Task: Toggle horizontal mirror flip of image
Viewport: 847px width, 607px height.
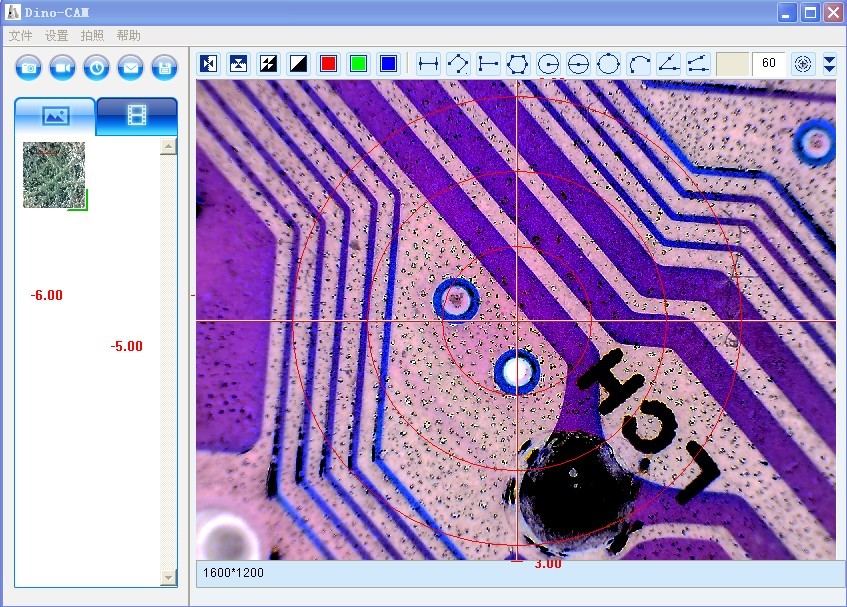Action: [208, 64]
